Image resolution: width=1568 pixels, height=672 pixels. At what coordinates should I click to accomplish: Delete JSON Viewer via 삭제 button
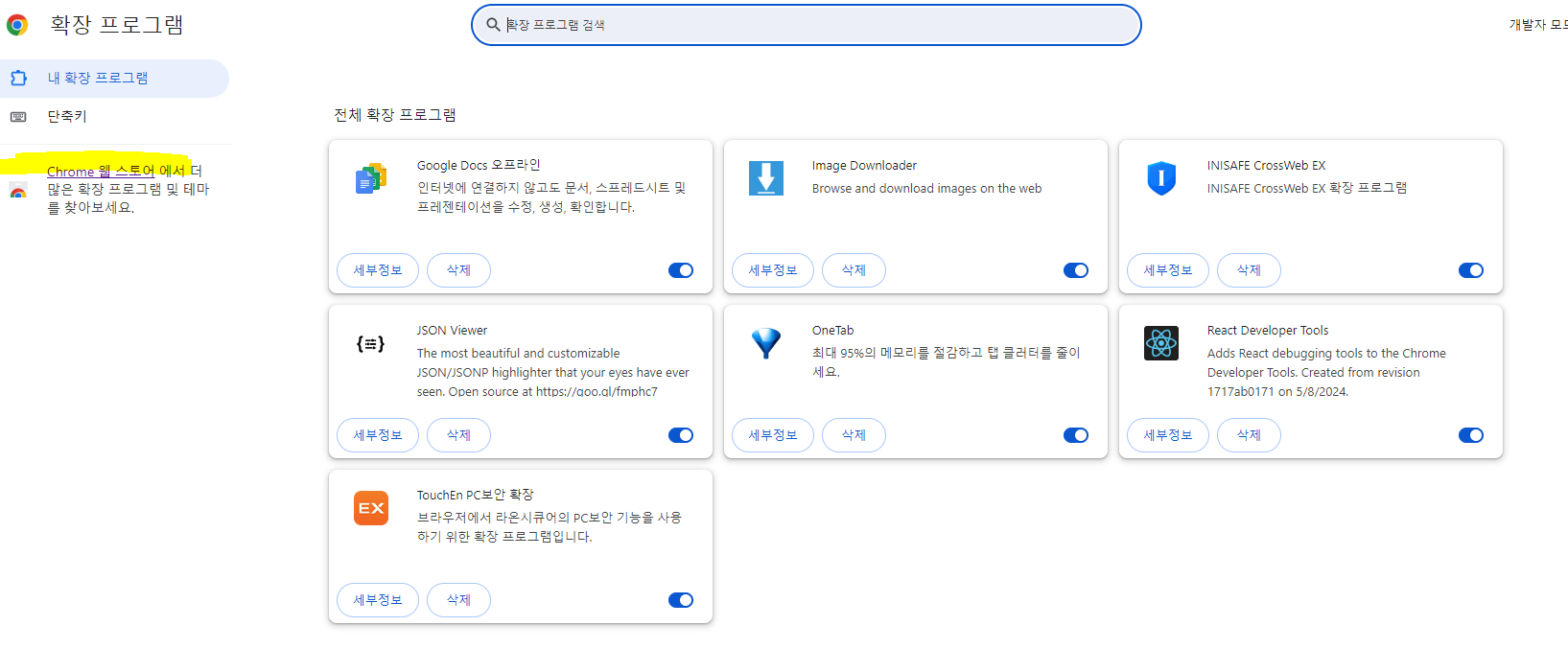click(458, 435)
